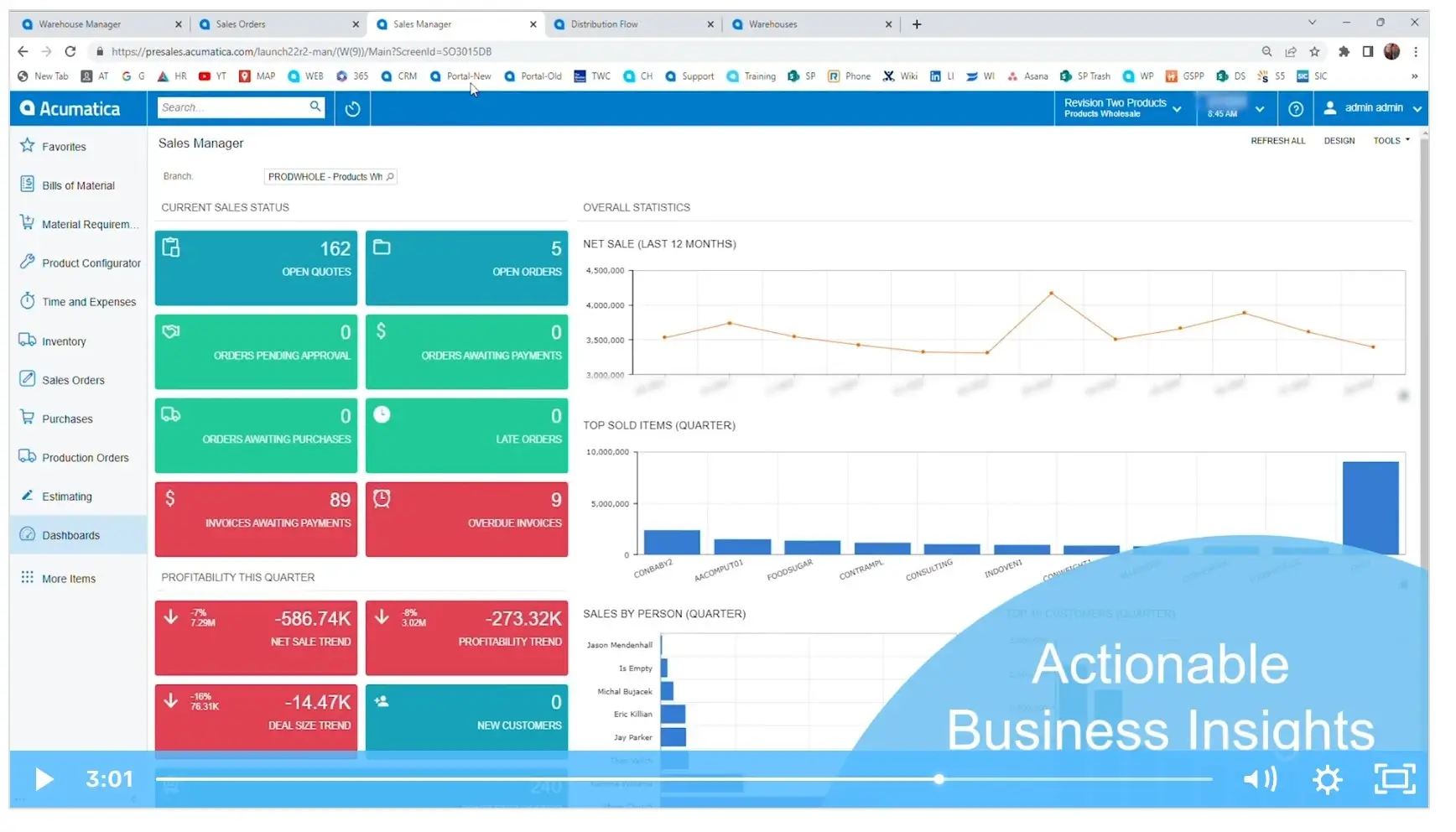Open Product Configurator module
This screenshot has width=1456, height=832.
[x=91, y=263]
